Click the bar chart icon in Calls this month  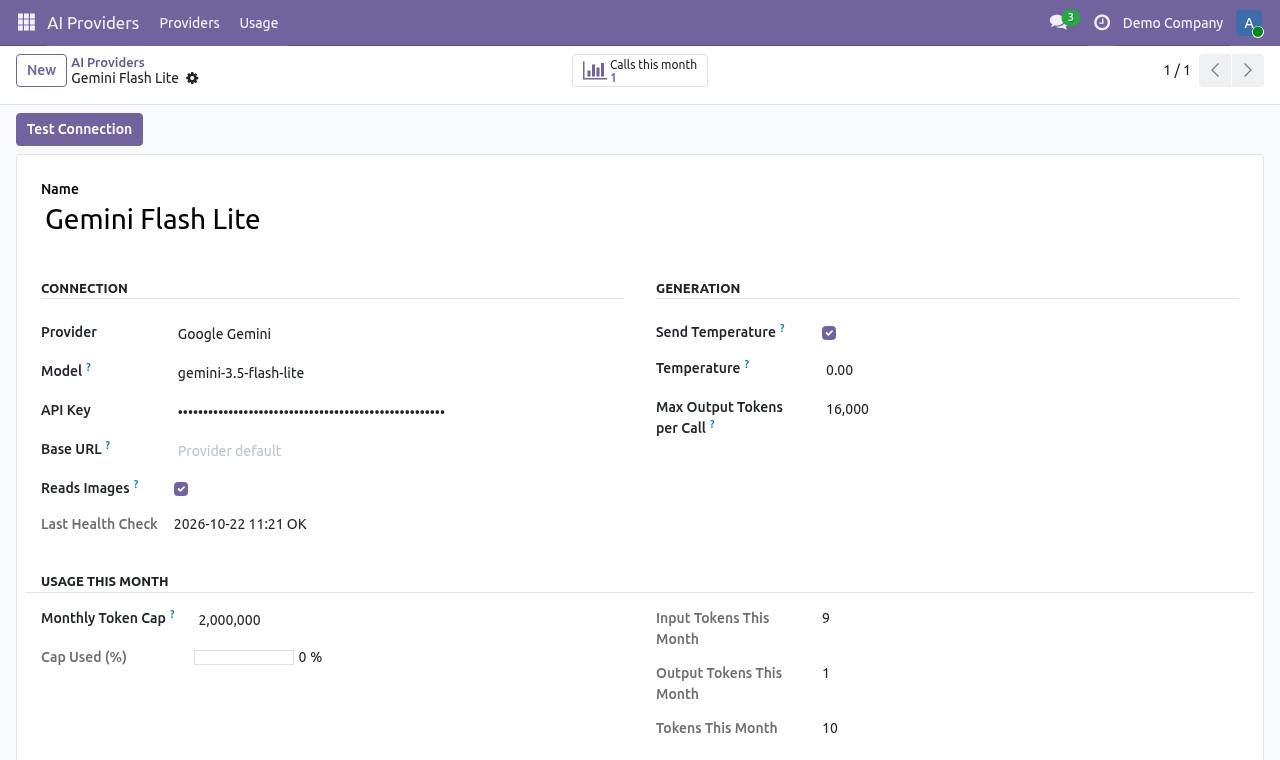[594, 71]
